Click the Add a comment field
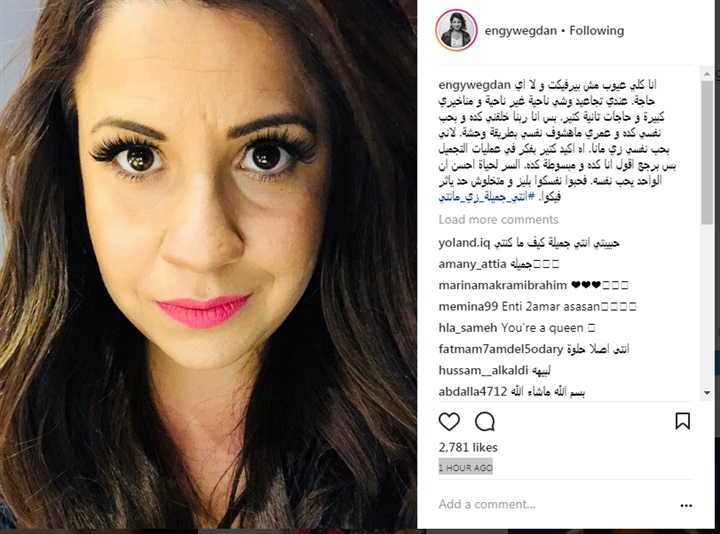This screenshot has height=534, width=720. coord(556,504)
